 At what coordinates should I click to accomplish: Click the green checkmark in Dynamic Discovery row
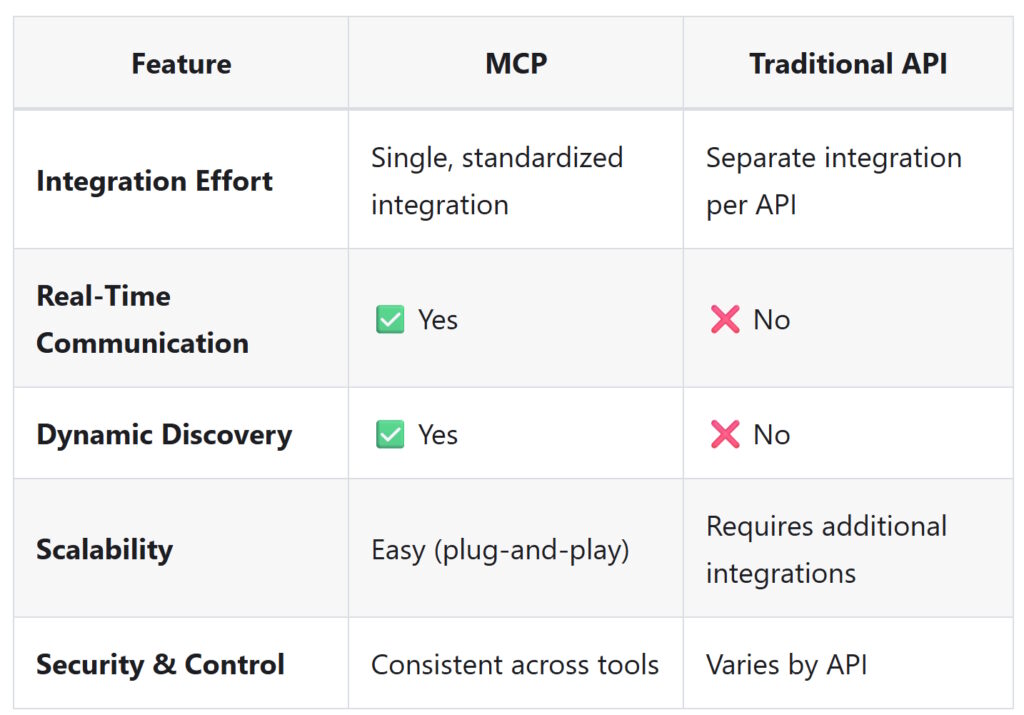[390, 434]
